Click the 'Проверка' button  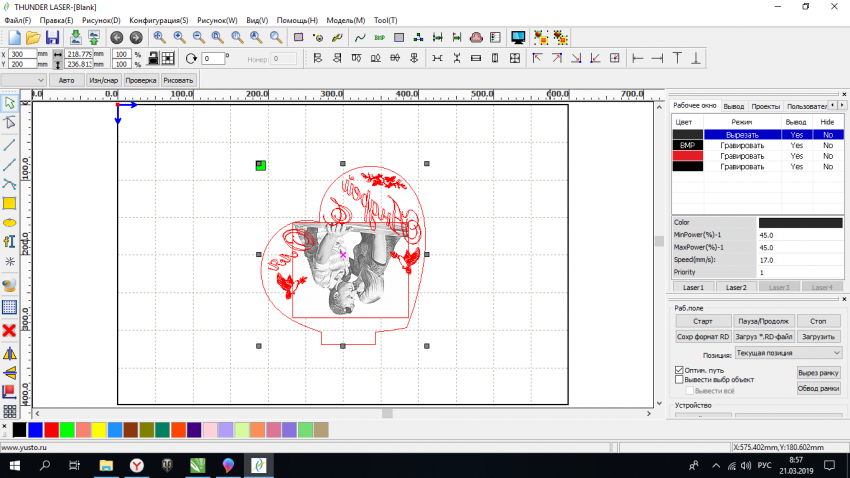click(x=141, y=80)
